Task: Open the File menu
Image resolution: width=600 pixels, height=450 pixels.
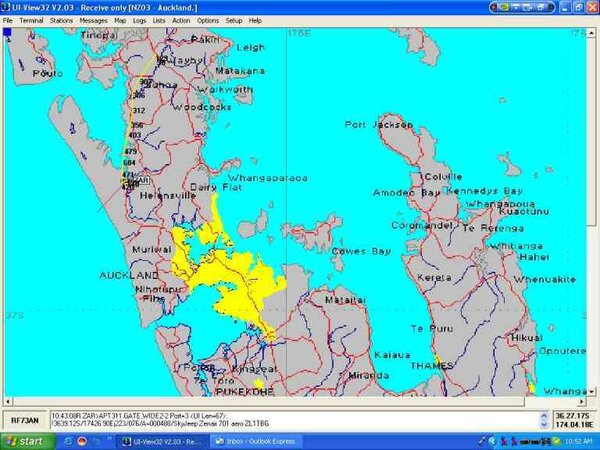Action: (8, 20)
